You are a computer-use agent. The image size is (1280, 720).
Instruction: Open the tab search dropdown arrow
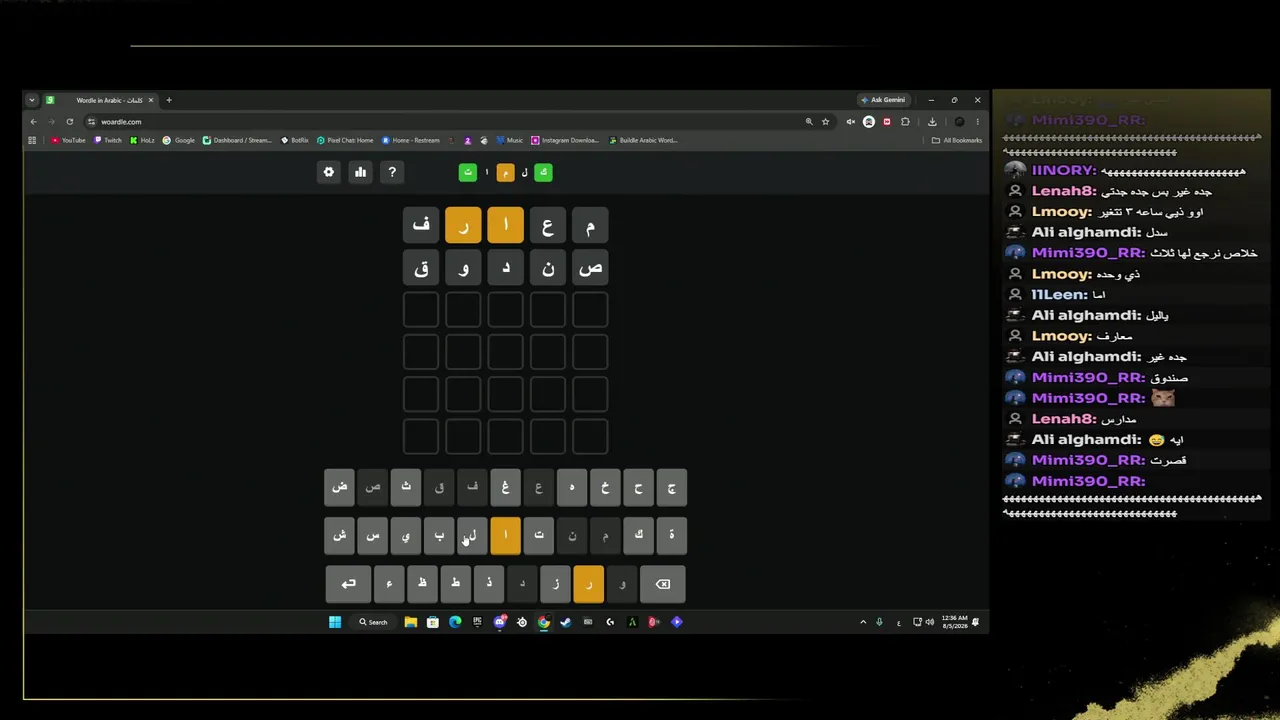[x=32, y=100]
